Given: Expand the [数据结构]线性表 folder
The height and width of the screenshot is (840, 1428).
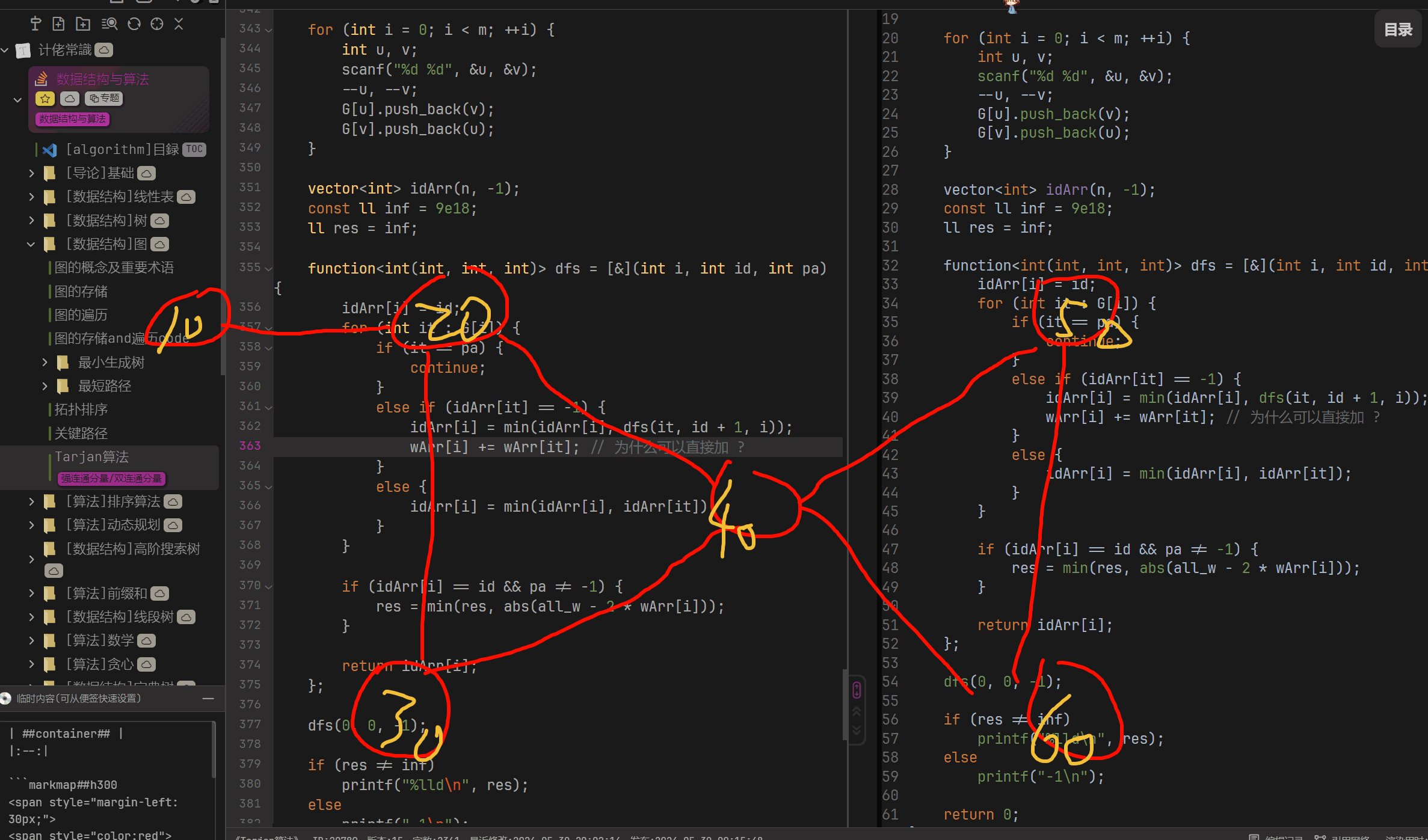Looking at the screenshot, I should pyautogui.click(x=32, y=197).
